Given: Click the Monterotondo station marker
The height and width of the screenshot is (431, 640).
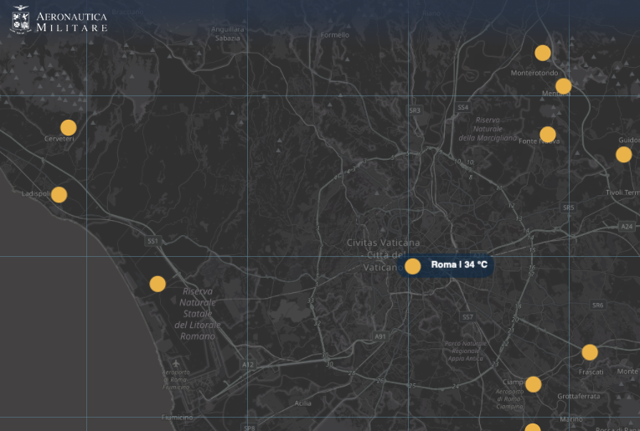Looking at the screenshot, I should point(542,53).
